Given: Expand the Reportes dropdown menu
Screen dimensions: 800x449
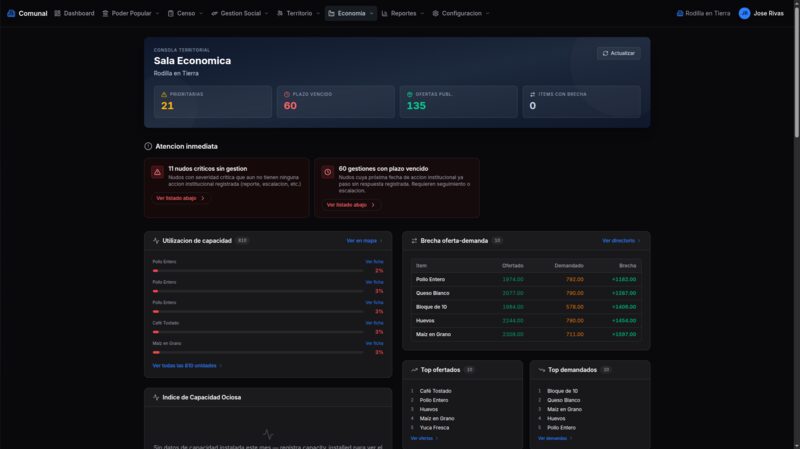Looking at the screenshot, I should (403, 13).
